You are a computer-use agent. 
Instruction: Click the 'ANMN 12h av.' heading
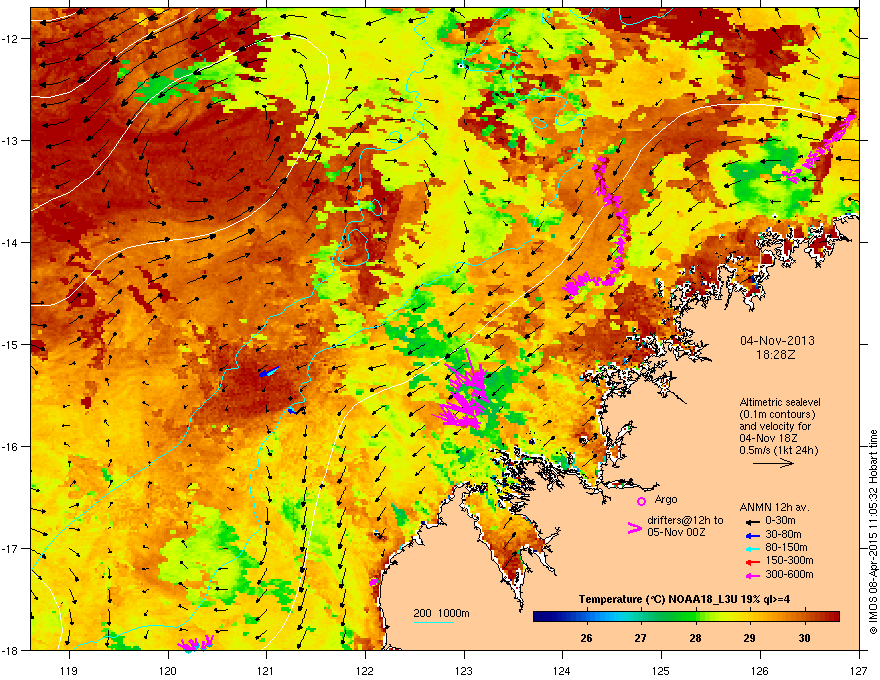click(774, 508)
